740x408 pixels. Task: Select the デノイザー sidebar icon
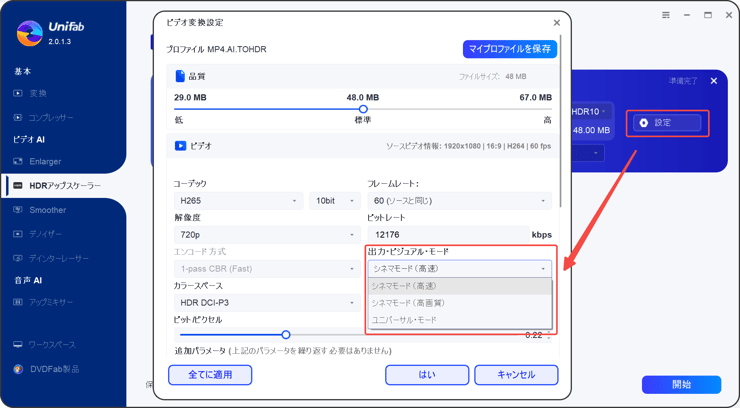18,234
